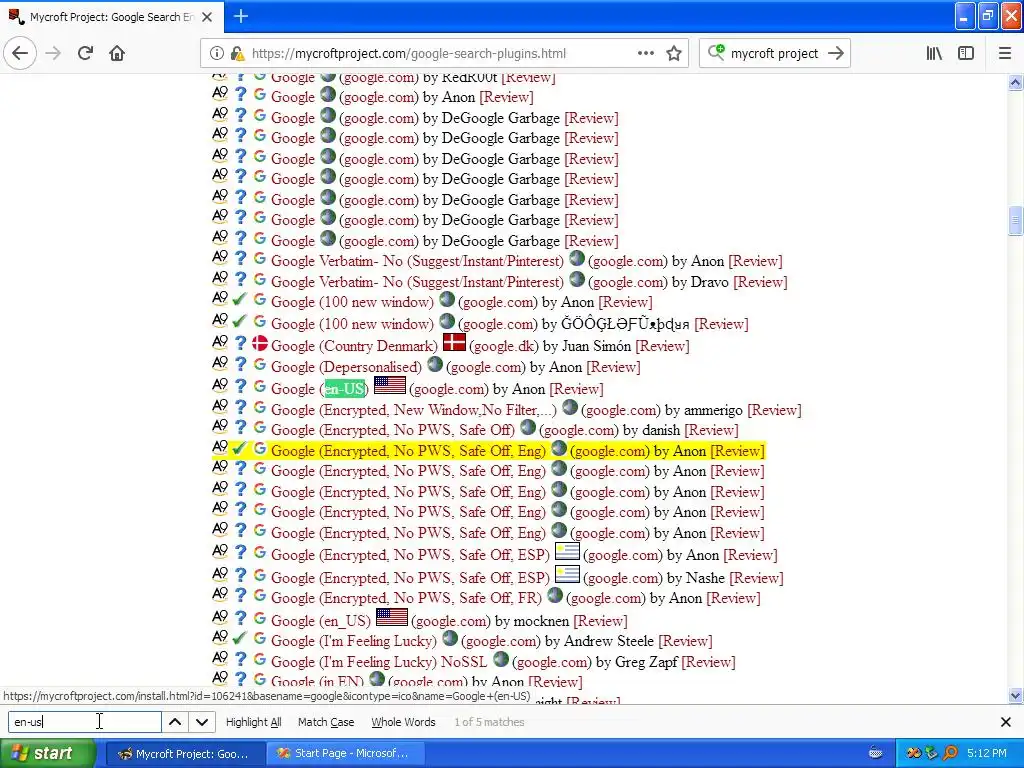Open the Firefox hamburger menu
1024x768 pixels.
(1005, 54)
